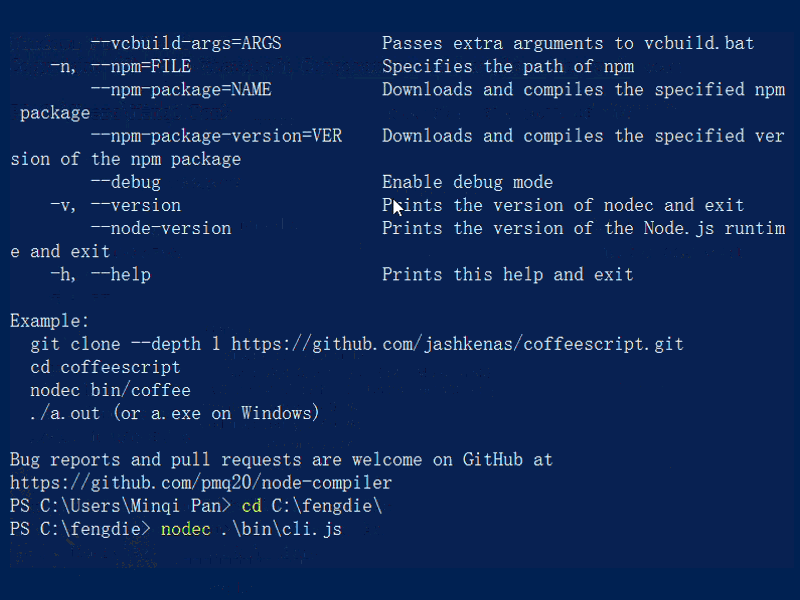800x600 pixels.
Task: Click the 'cd coffeescript' example line
Action: click(x=106, y=367)
